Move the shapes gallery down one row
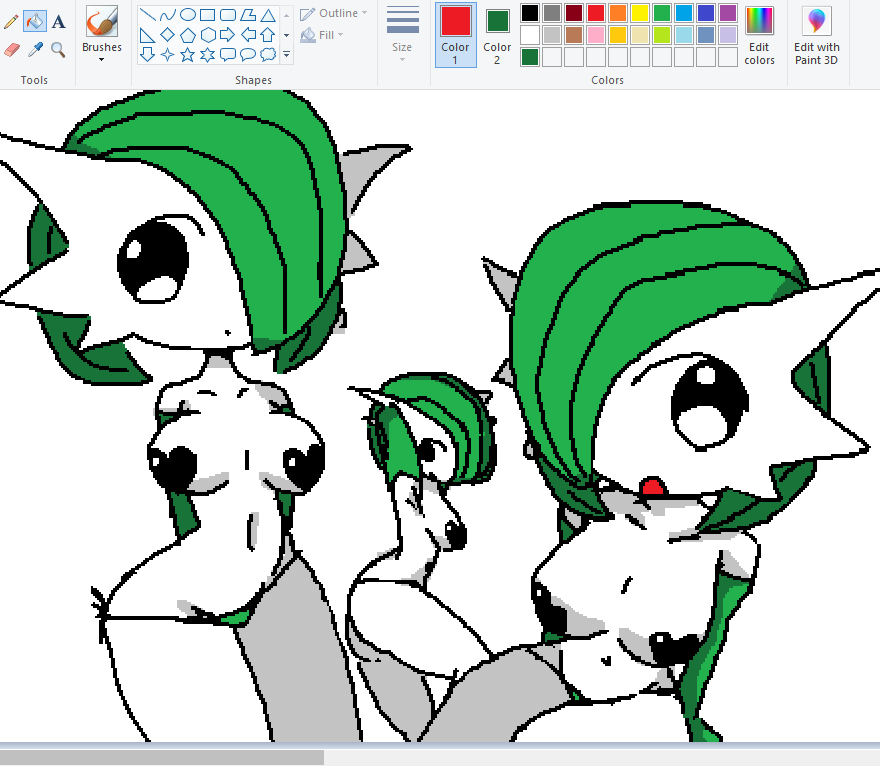Viewport: 880px width, 766px height. click(x=286, y=35)
